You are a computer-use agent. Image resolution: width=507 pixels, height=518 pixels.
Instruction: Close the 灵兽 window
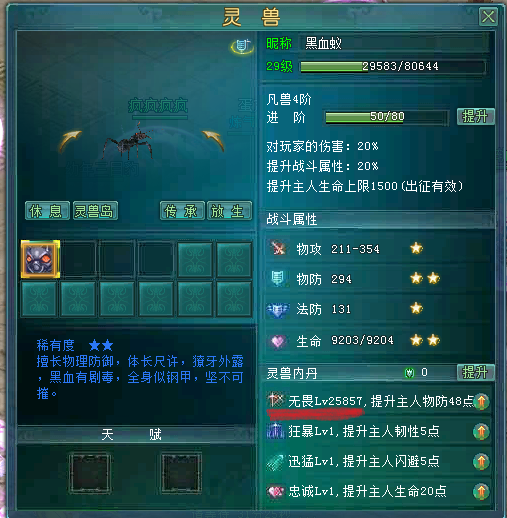[488, 17]
